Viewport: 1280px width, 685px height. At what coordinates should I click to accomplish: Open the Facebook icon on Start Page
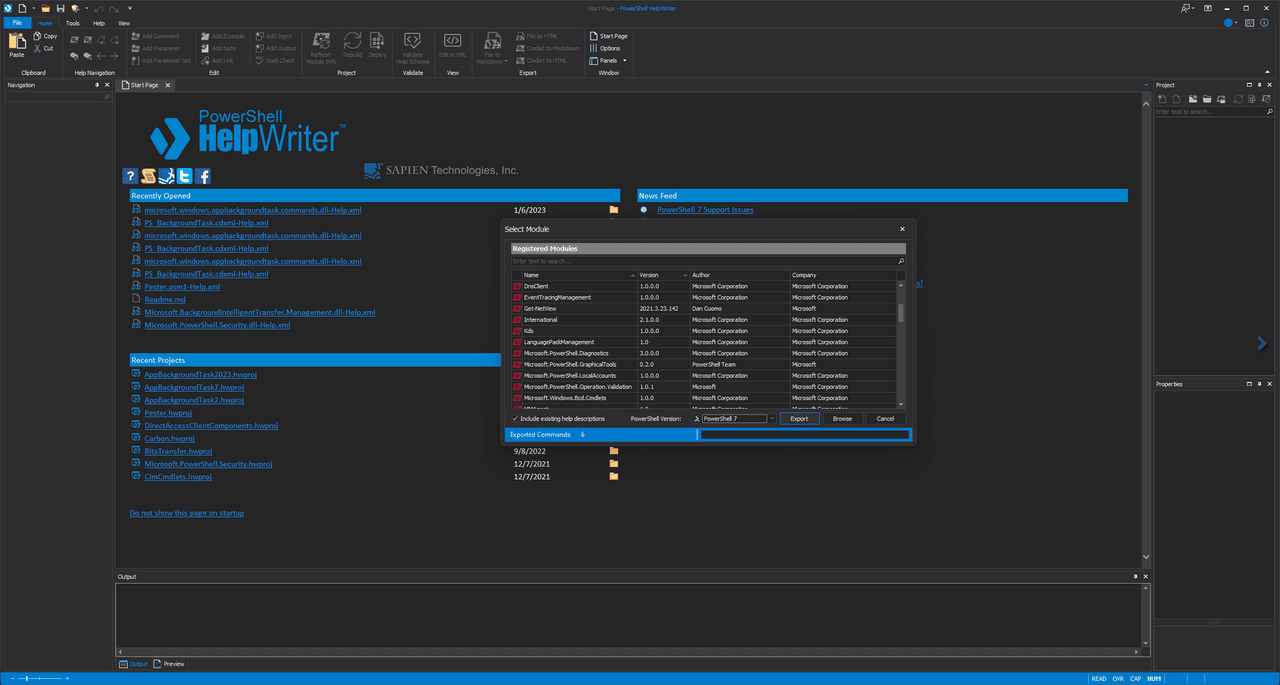[203, 176]
